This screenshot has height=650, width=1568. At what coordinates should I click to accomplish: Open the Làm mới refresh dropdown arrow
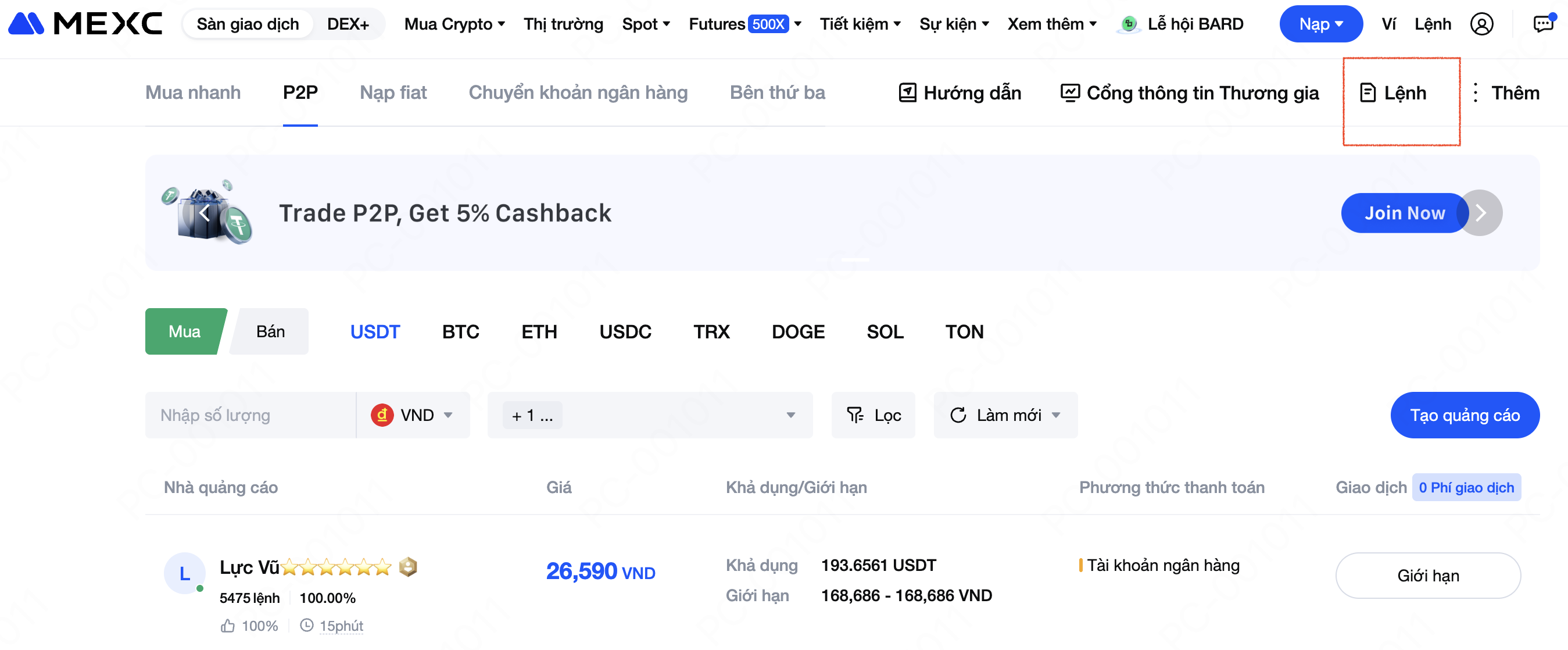tap(1056, 415)
